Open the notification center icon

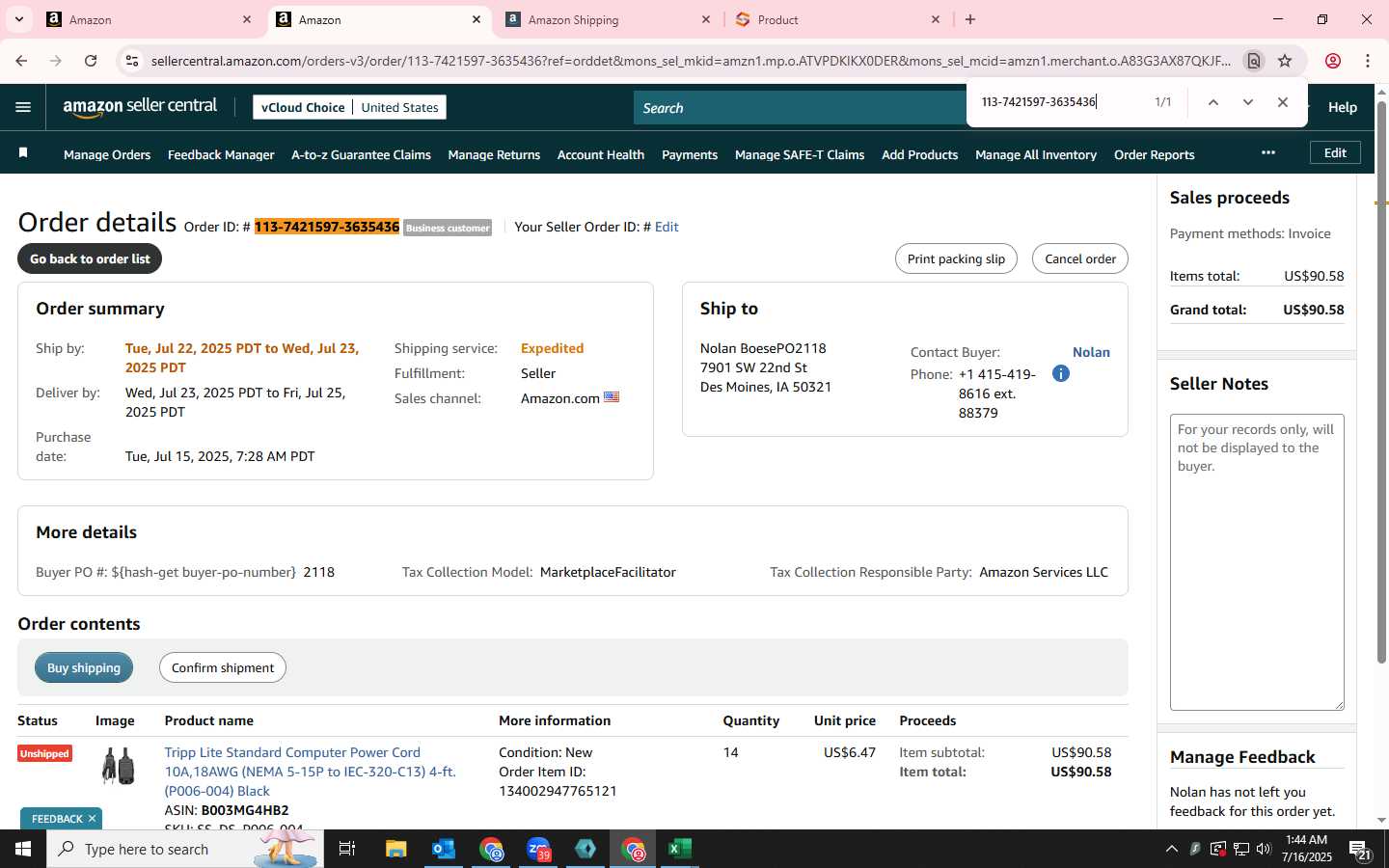coord(1360,849)
